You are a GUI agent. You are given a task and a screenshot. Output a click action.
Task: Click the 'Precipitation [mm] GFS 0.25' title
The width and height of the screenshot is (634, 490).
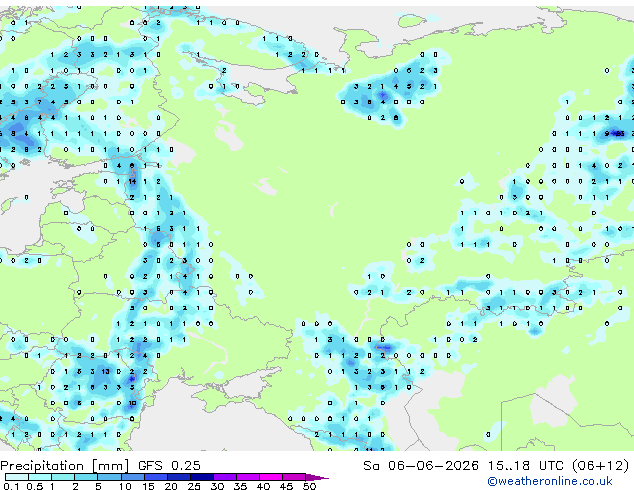[x=100, y=466]
